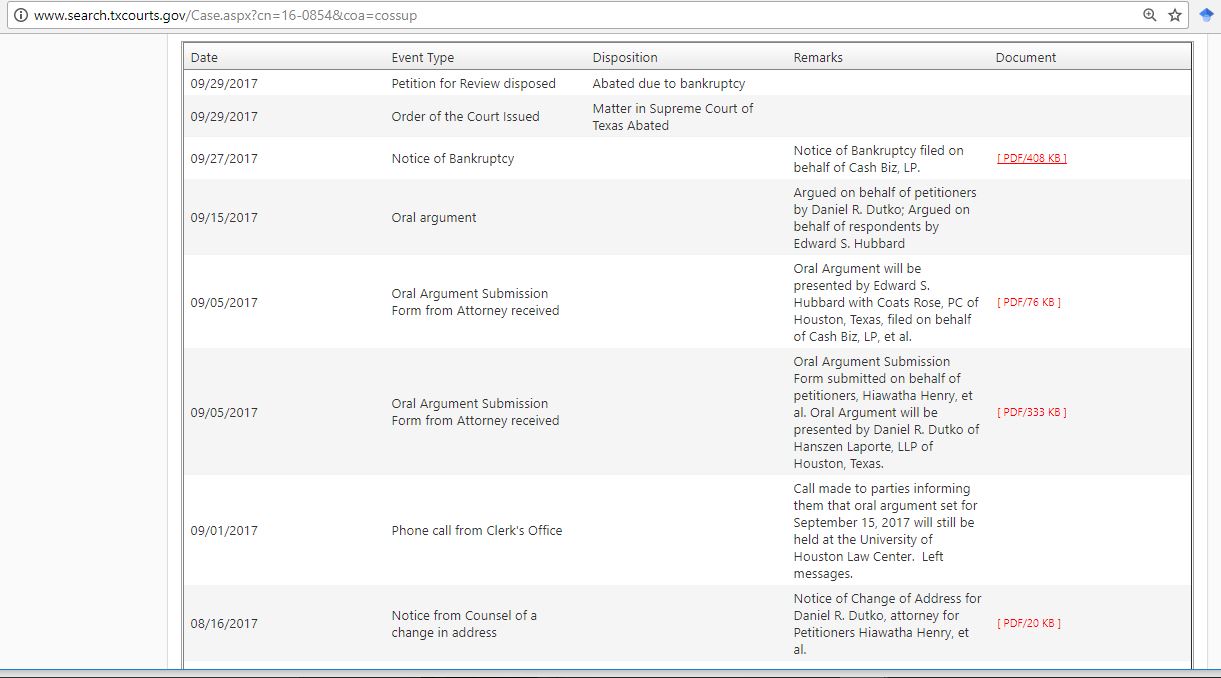The image size is (1221, 678).
Task: Open the PDF/333 KB document link
Action: (1032, 412)
